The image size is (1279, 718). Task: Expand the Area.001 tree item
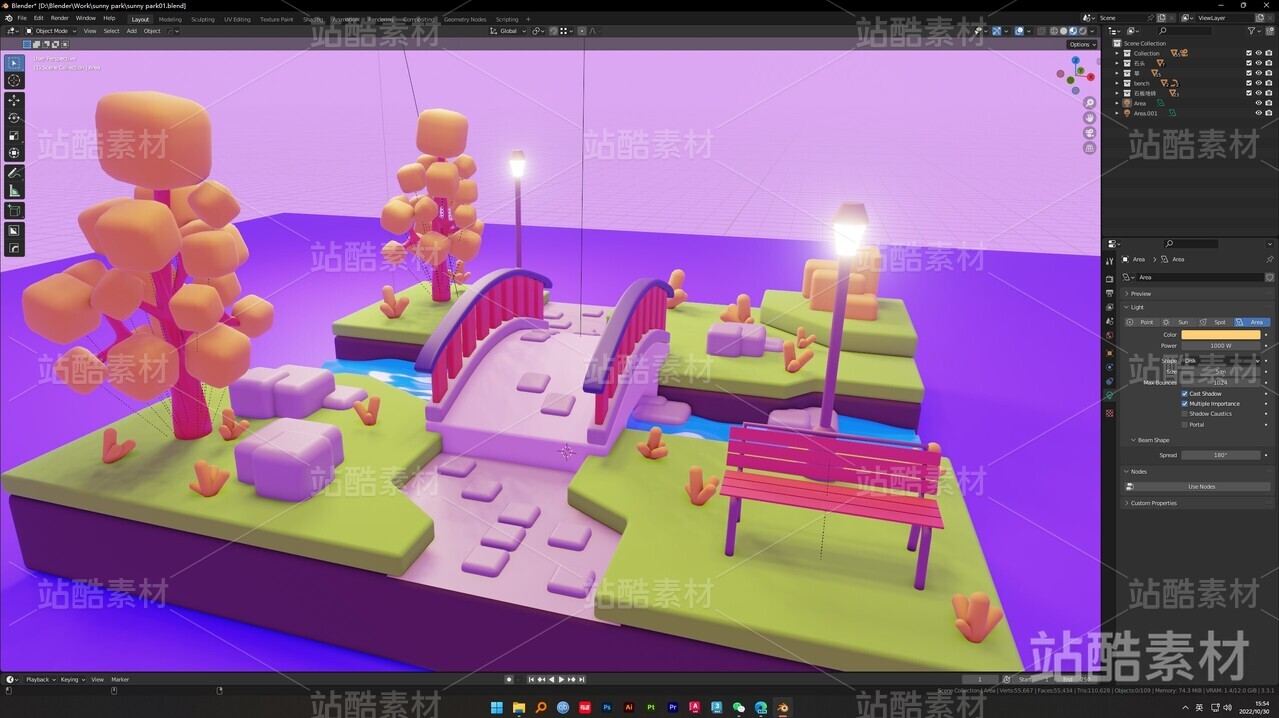(1118, 113)
